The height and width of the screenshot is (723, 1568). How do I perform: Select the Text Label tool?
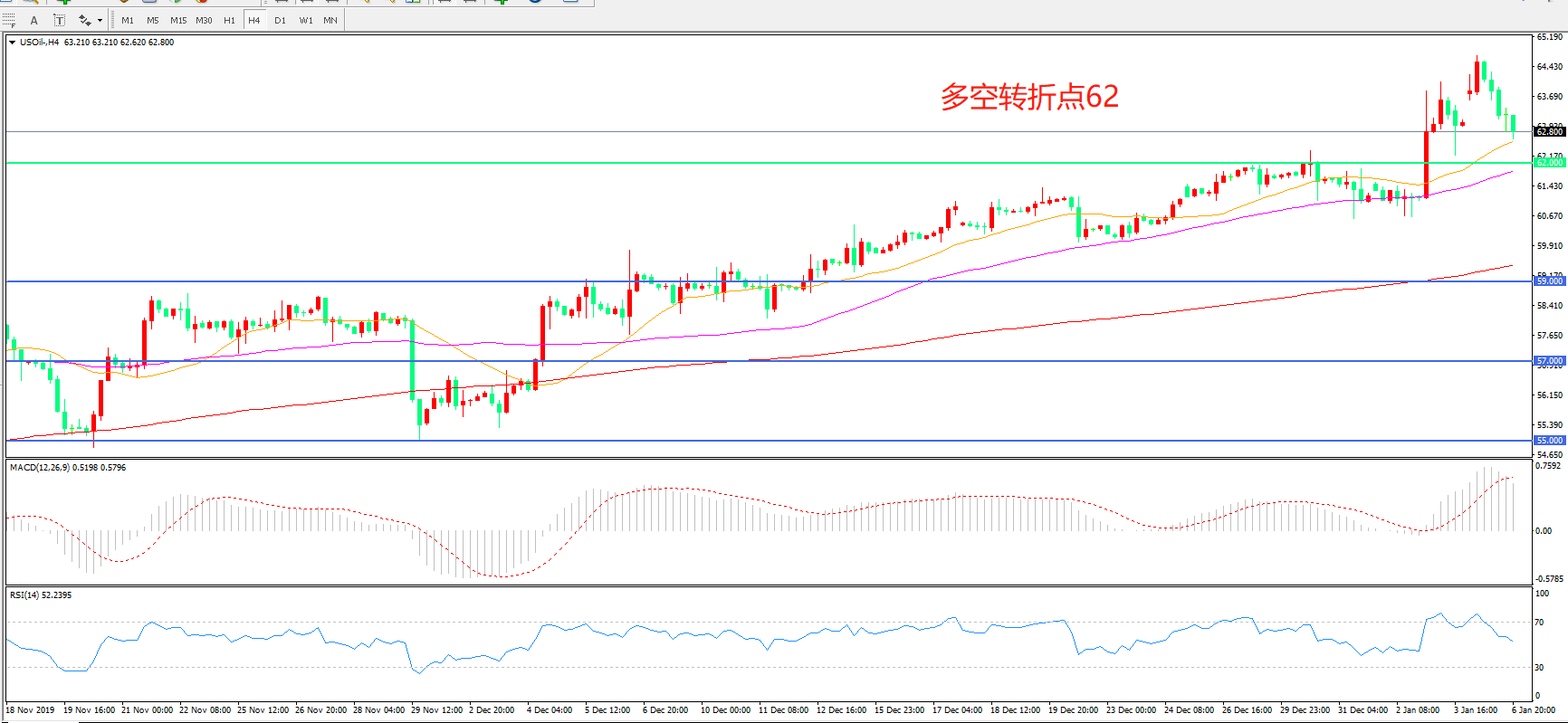click(60, 20)
